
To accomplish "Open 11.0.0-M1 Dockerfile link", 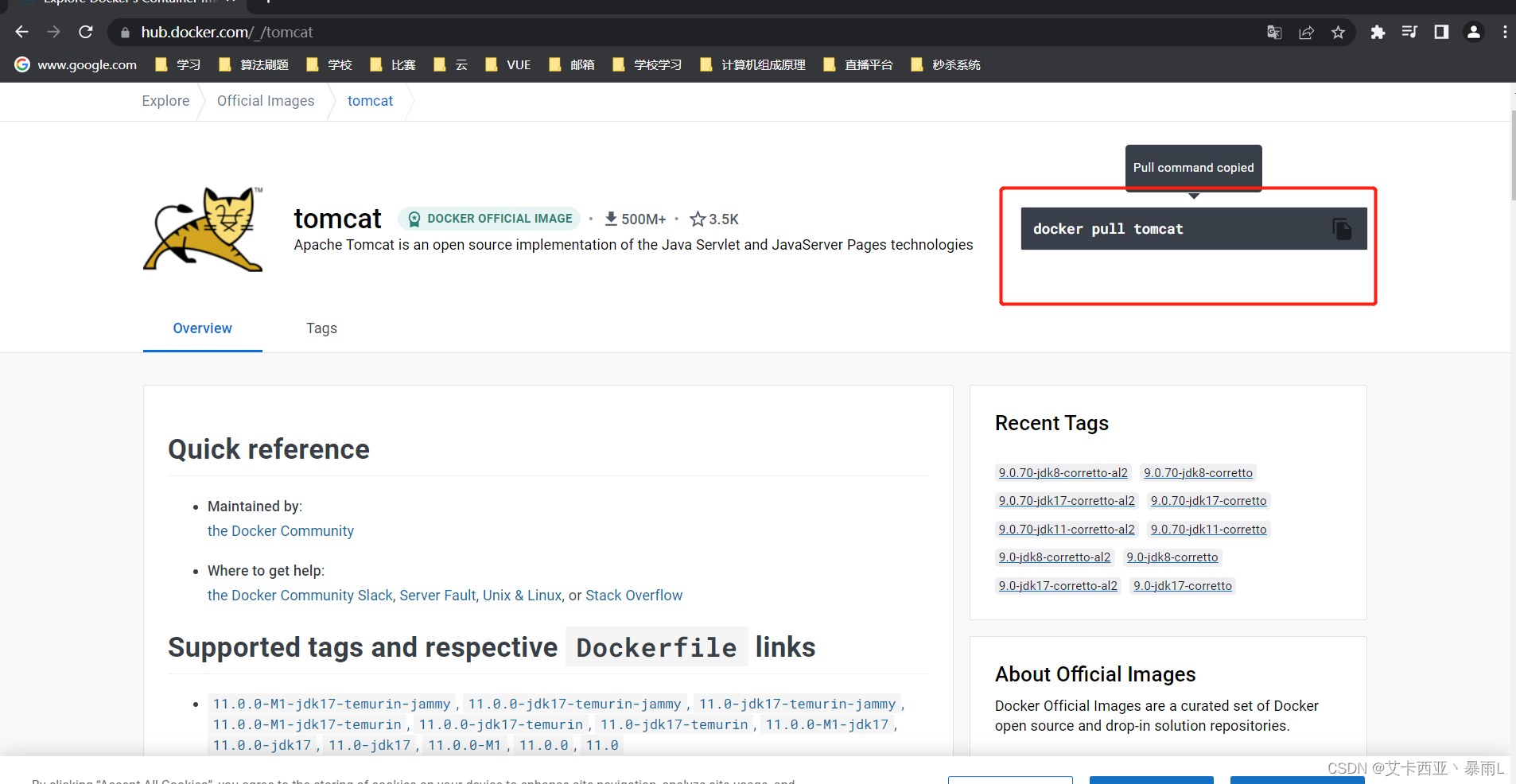I will 465,745.
